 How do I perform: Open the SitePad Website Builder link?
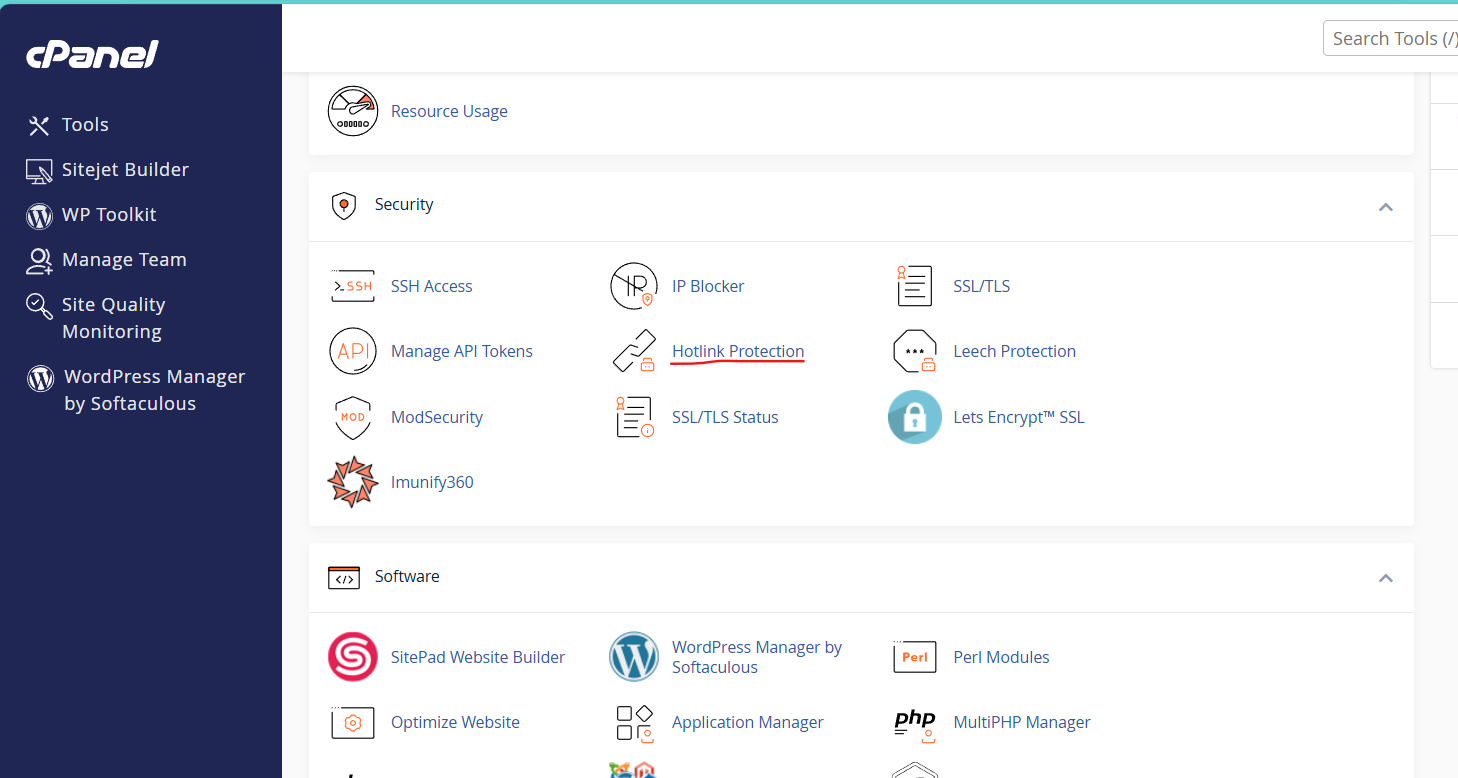[478, 657]
